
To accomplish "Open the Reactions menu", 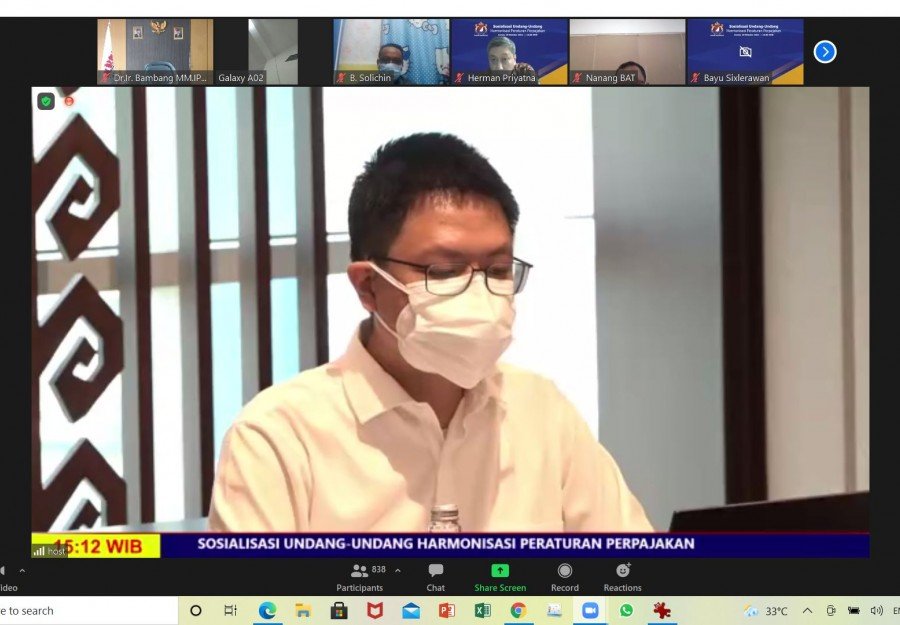I will pos(623,577).
